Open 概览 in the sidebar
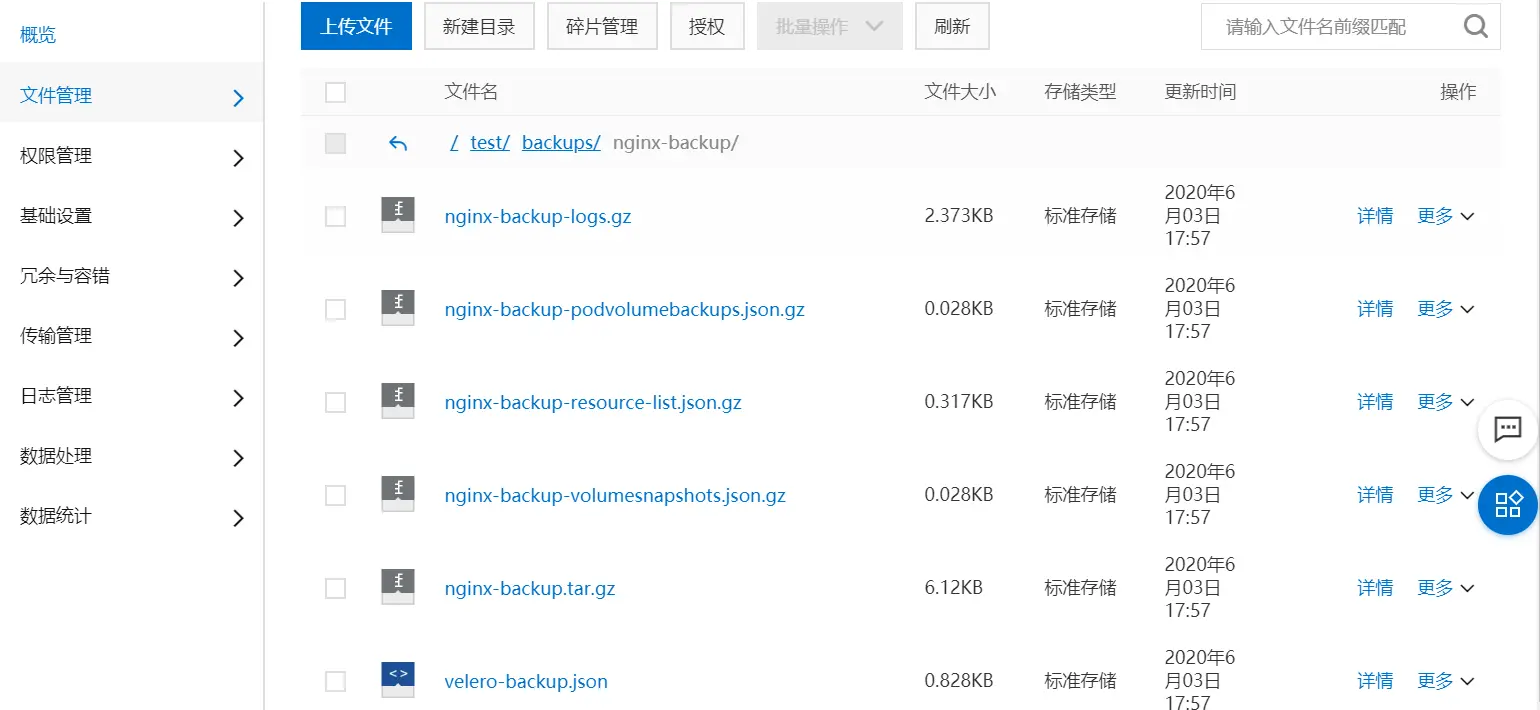This screenshot has width=1540, height=710. point(38,35)
